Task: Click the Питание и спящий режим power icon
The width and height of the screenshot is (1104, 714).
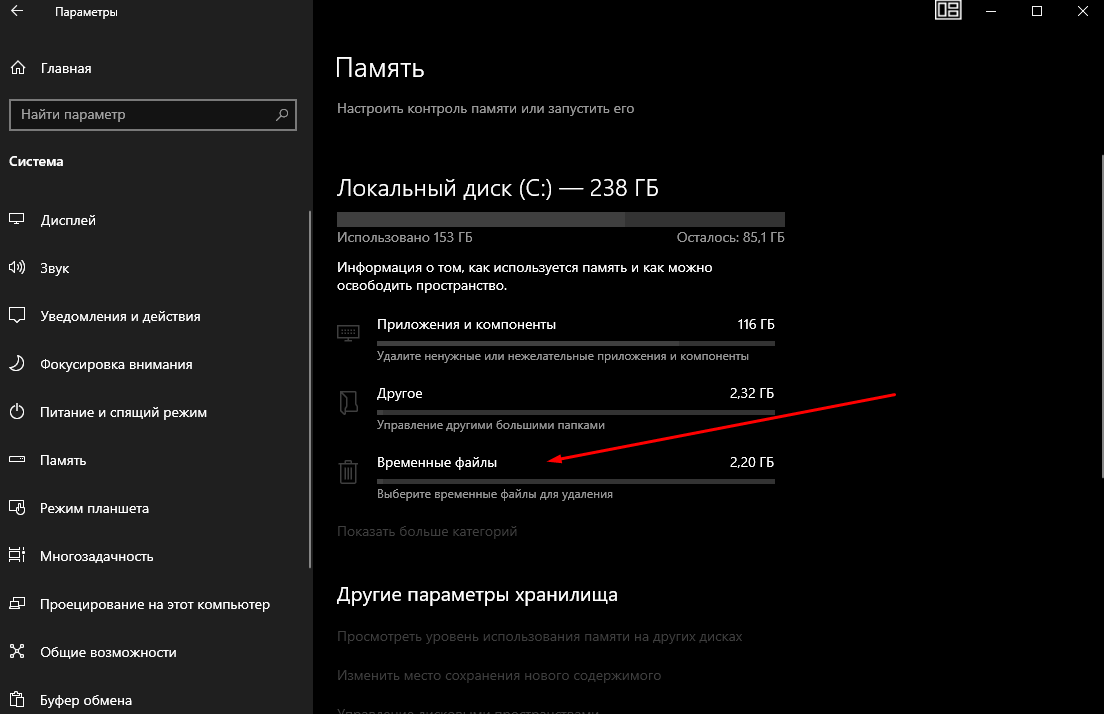Action: tap(17, 412)
